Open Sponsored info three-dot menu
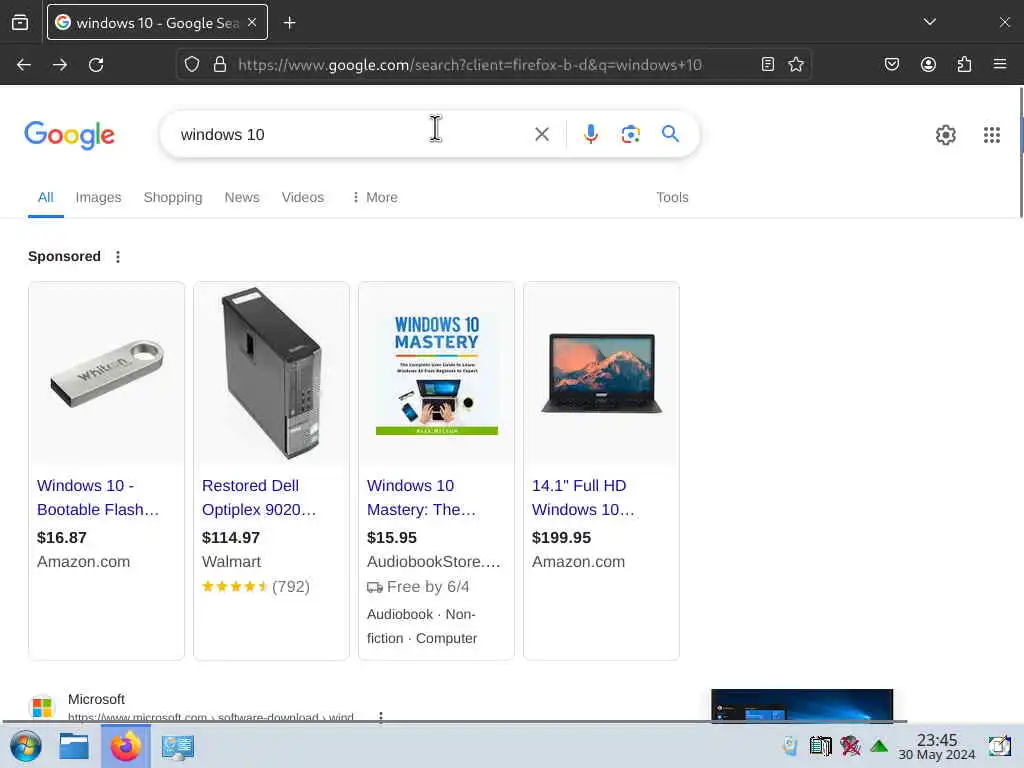This screenshot has width=1024, height=768. (118, 257)
